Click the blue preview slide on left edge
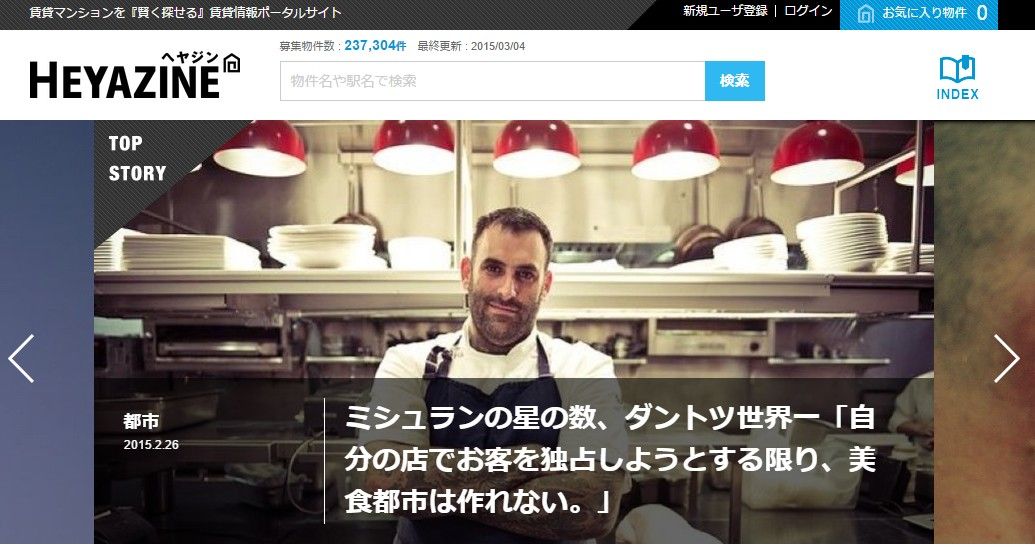 point(47,332)
